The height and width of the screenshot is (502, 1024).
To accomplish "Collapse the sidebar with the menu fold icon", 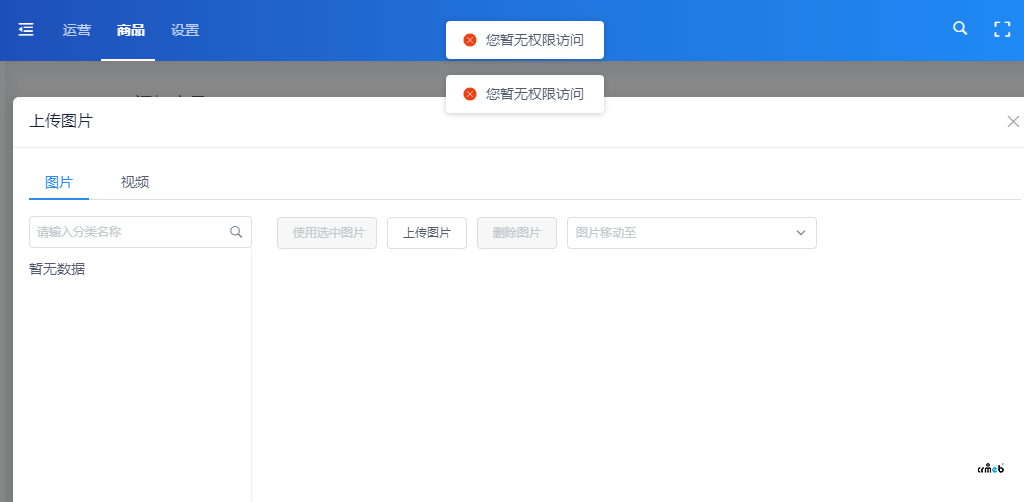I will (26, 30).
